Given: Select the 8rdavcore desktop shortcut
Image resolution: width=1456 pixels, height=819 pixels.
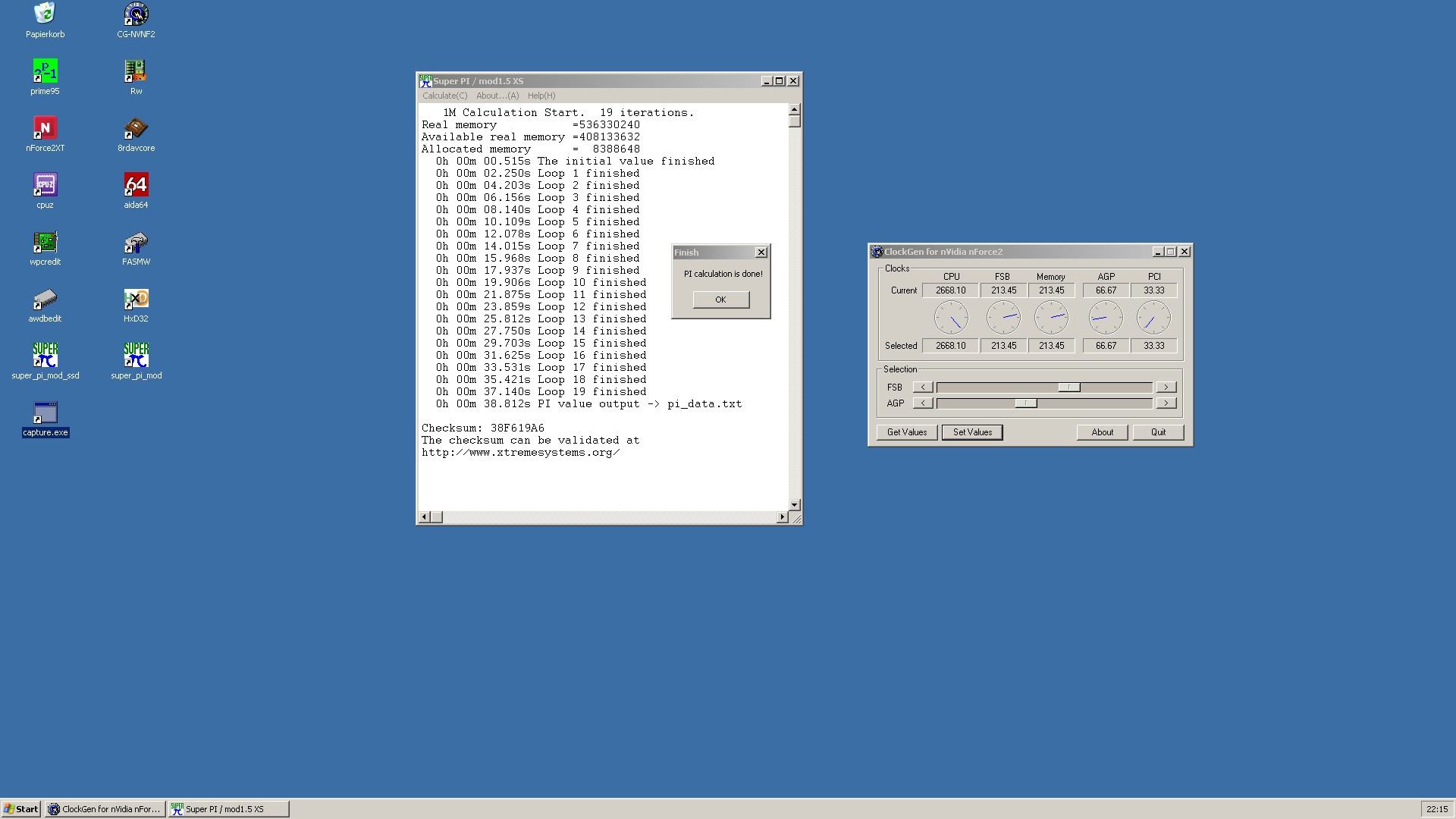Looking at the screenshot, I should [136, 134].
